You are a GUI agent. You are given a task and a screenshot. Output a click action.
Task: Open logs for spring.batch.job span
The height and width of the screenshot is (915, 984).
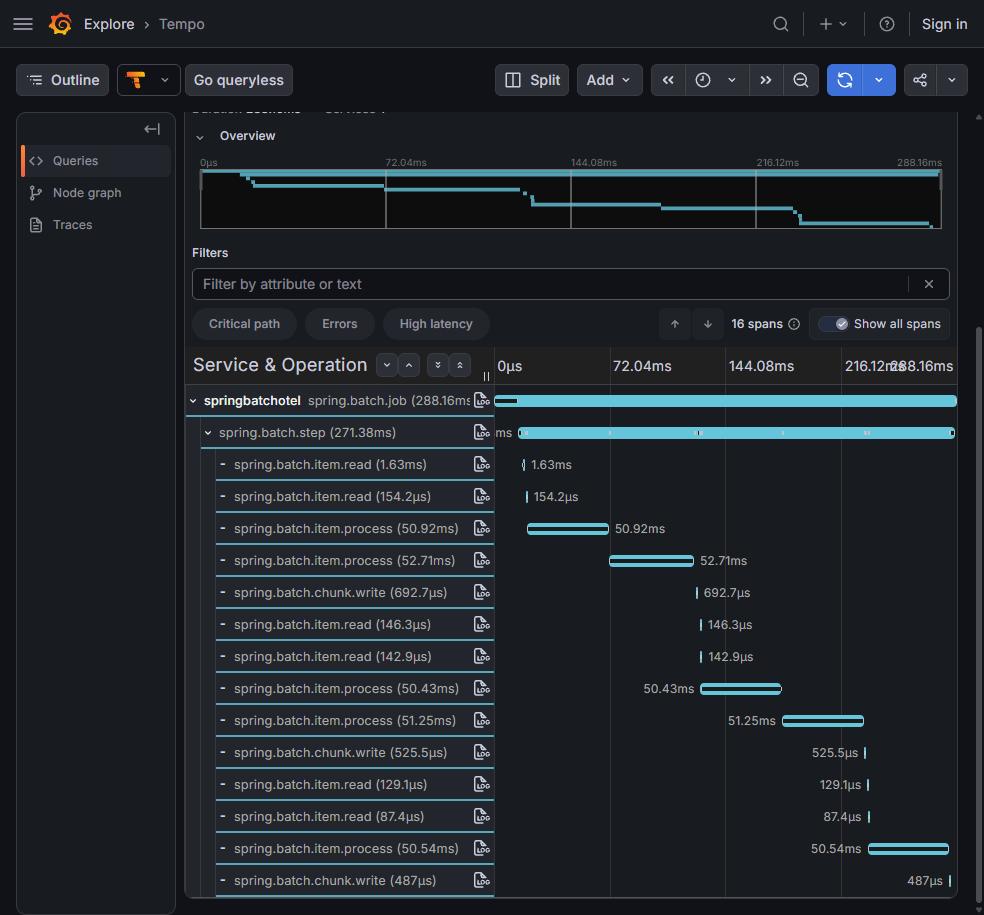482,400
